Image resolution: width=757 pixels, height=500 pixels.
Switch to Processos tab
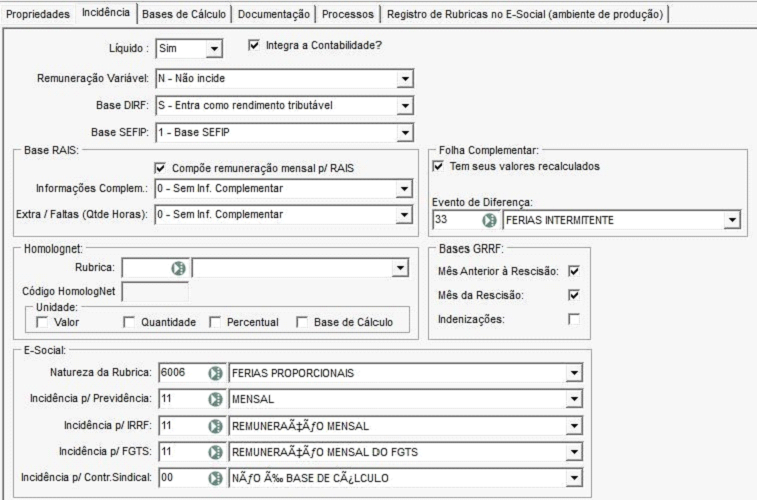click(348, 14)
